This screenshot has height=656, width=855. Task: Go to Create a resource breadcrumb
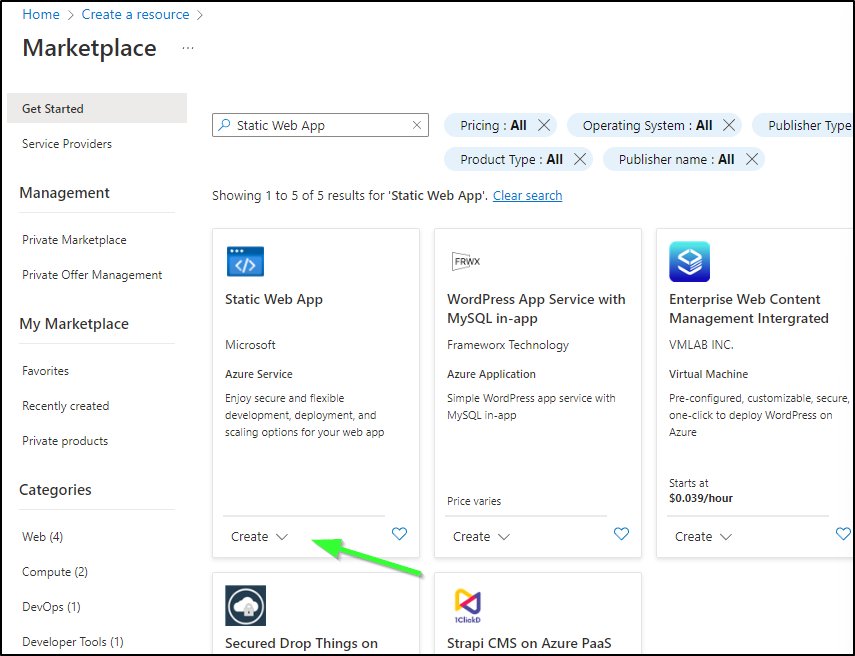click(135, 15)
